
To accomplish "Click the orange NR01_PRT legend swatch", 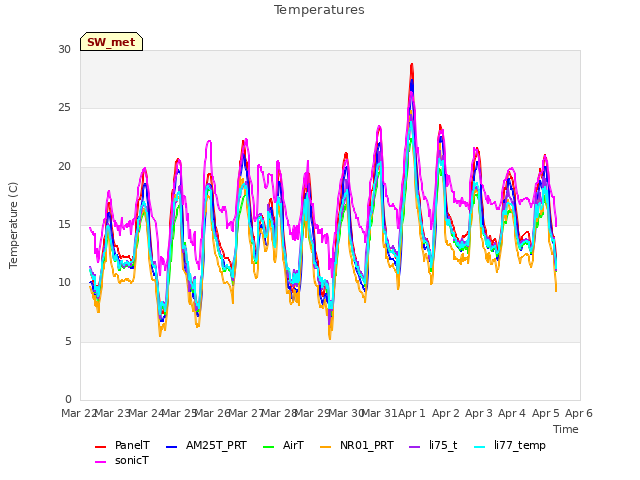I will [x=326, y=447].
